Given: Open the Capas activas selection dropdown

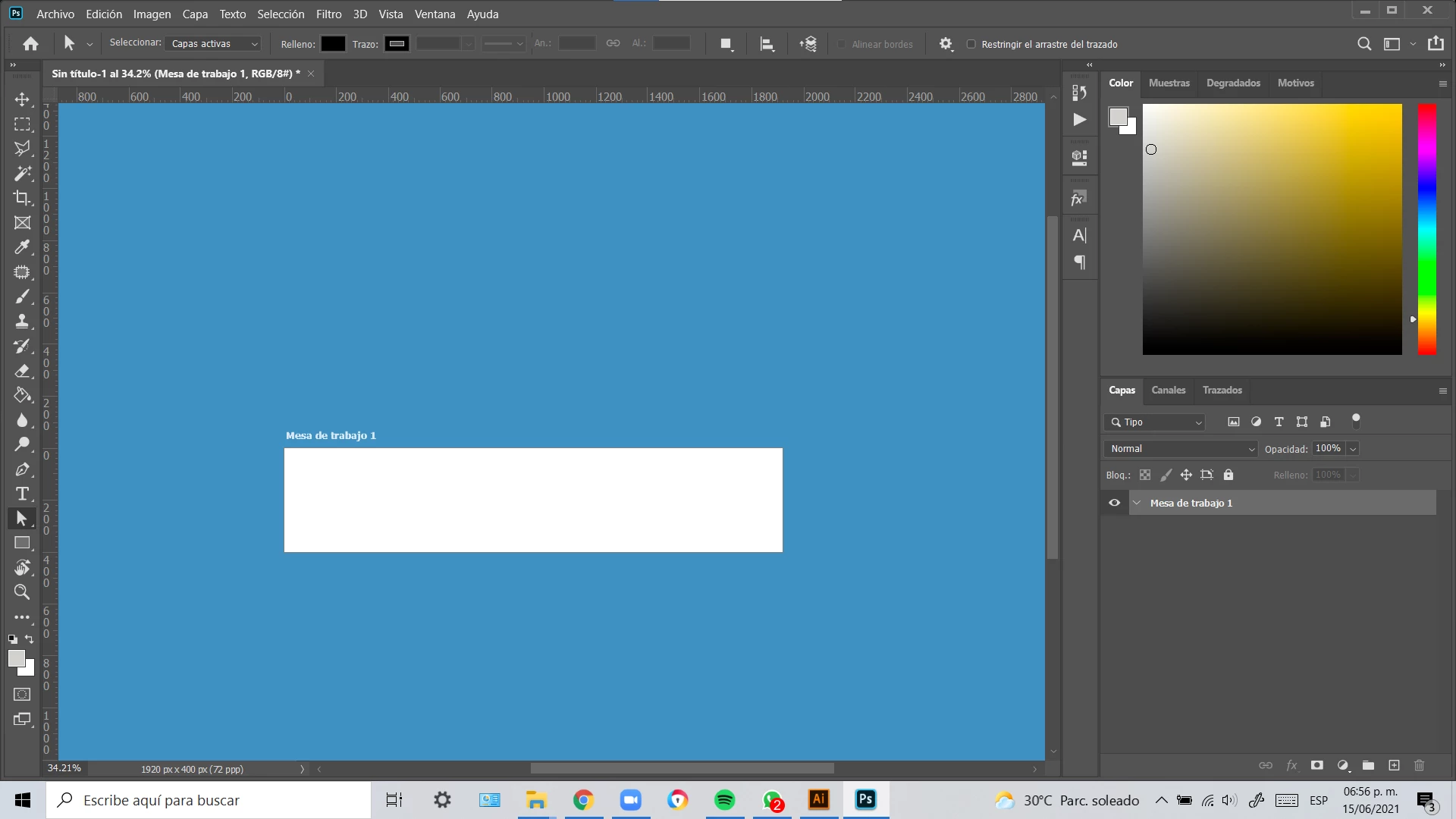Looking at the screenshot, I should click(214, 44).
